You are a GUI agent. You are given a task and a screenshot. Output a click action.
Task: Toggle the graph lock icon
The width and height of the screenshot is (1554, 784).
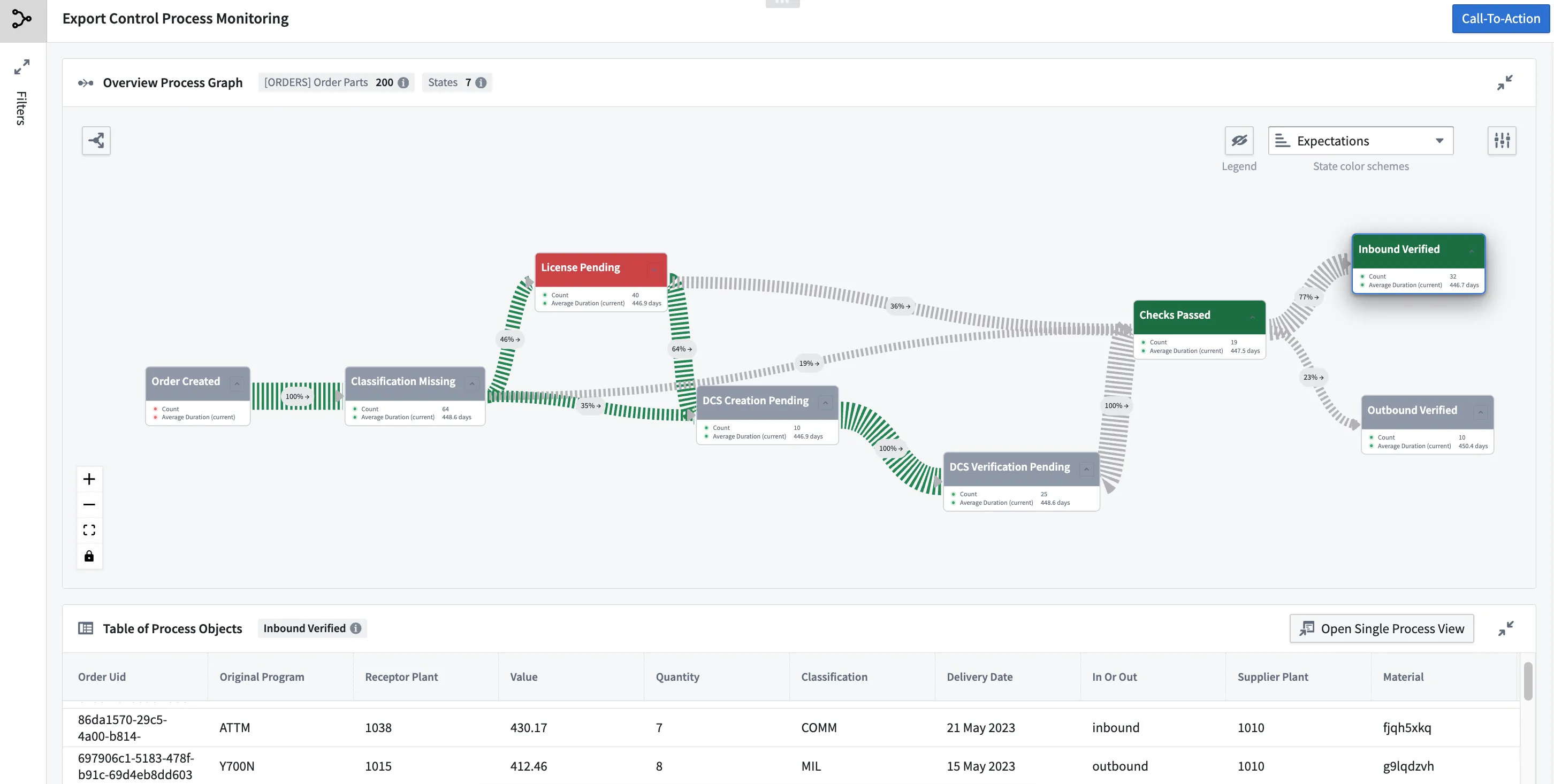click(89, 556)
